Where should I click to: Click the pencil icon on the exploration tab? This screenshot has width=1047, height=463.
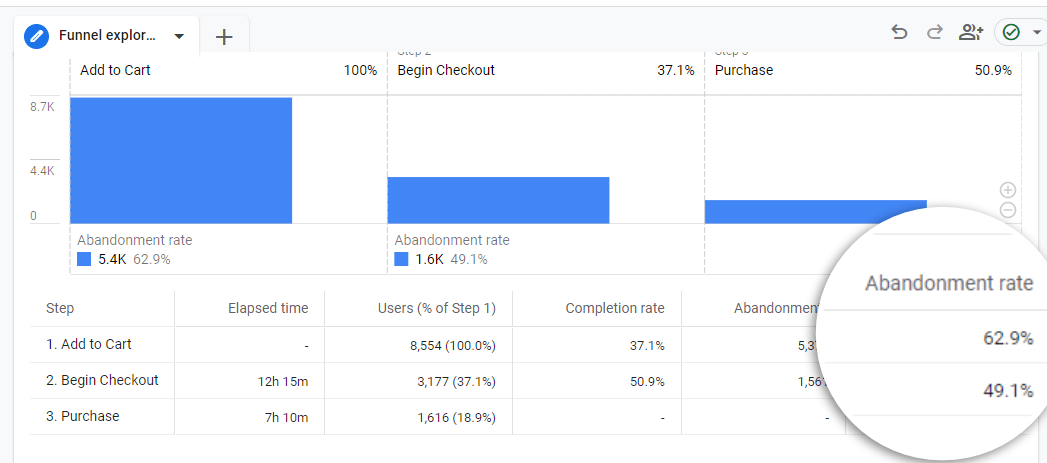(38, 35)
